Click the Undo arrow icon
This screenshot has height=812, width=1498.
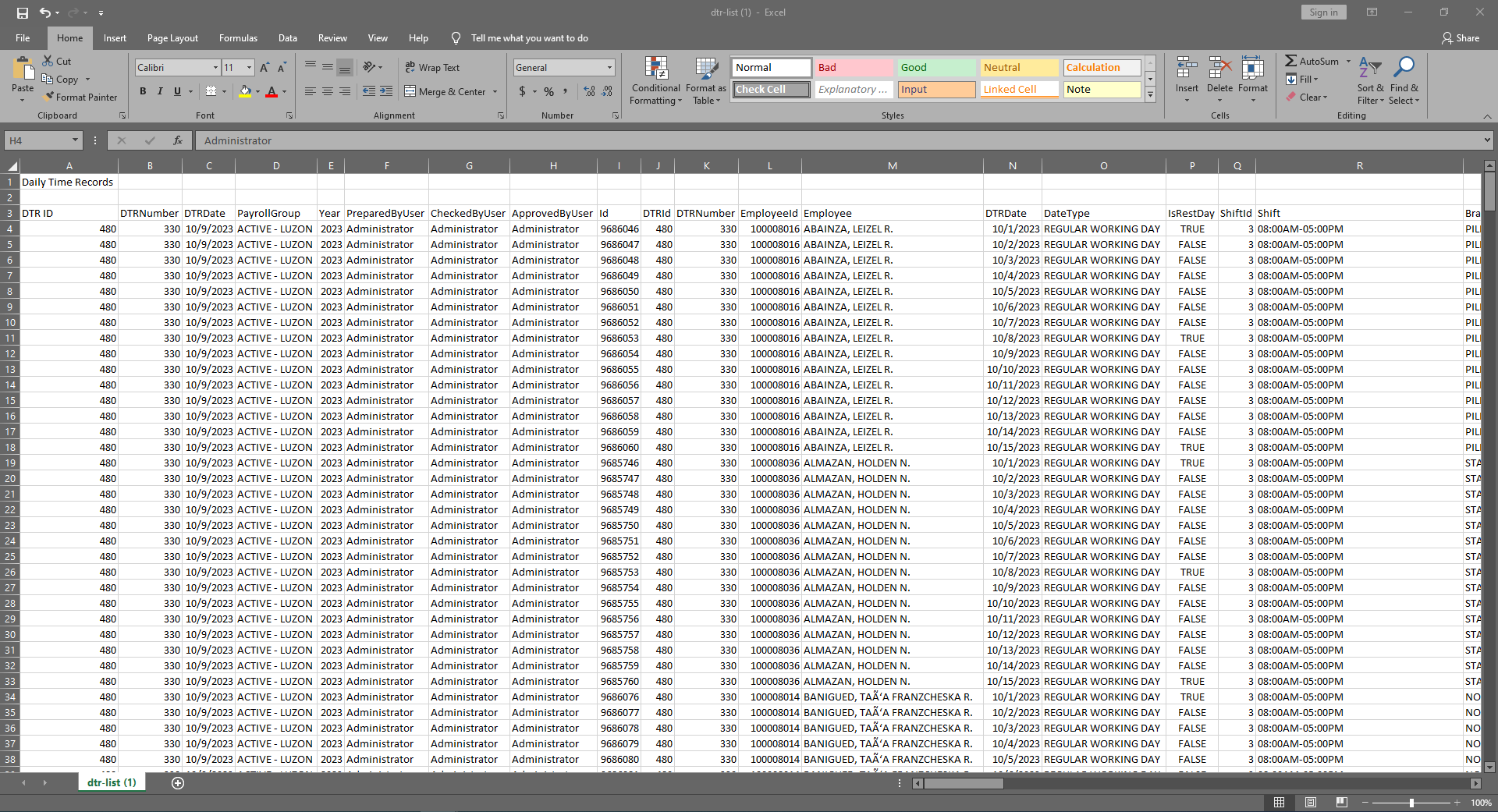[x=45, y=12]
